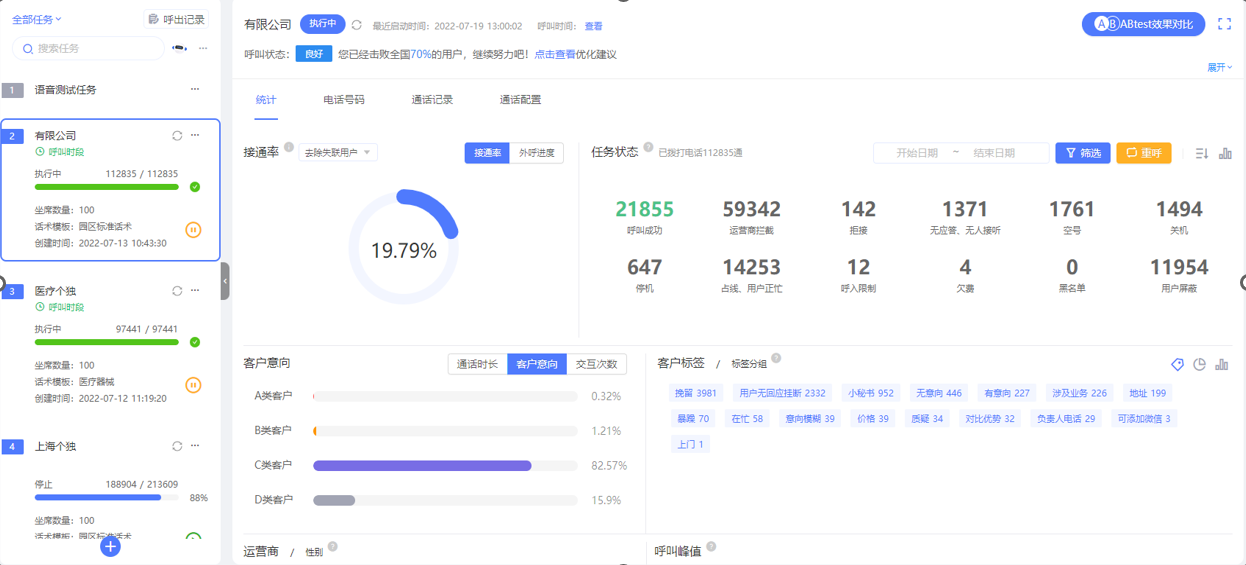Open the more options menu for 上海个独
This screenshot has width=1246, height=565.
(195, 446)
